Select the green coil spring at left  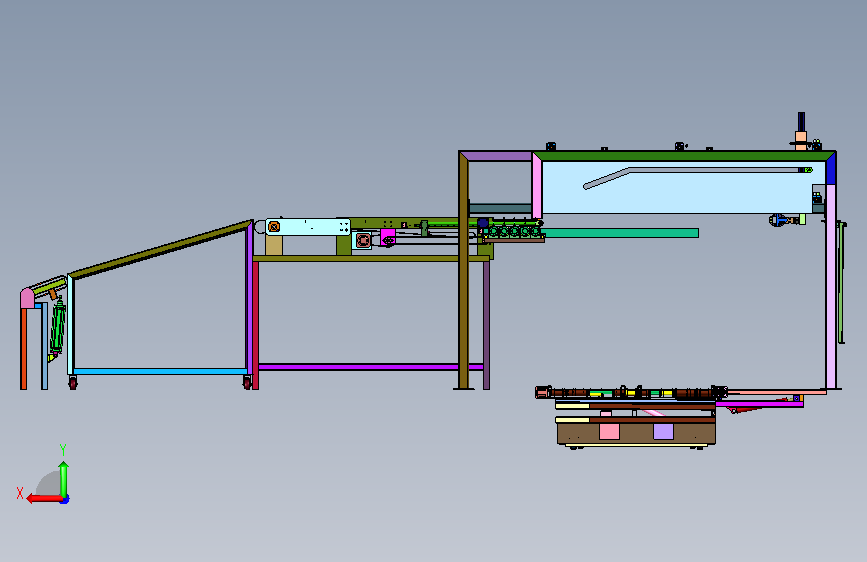(x=58, y=326)
